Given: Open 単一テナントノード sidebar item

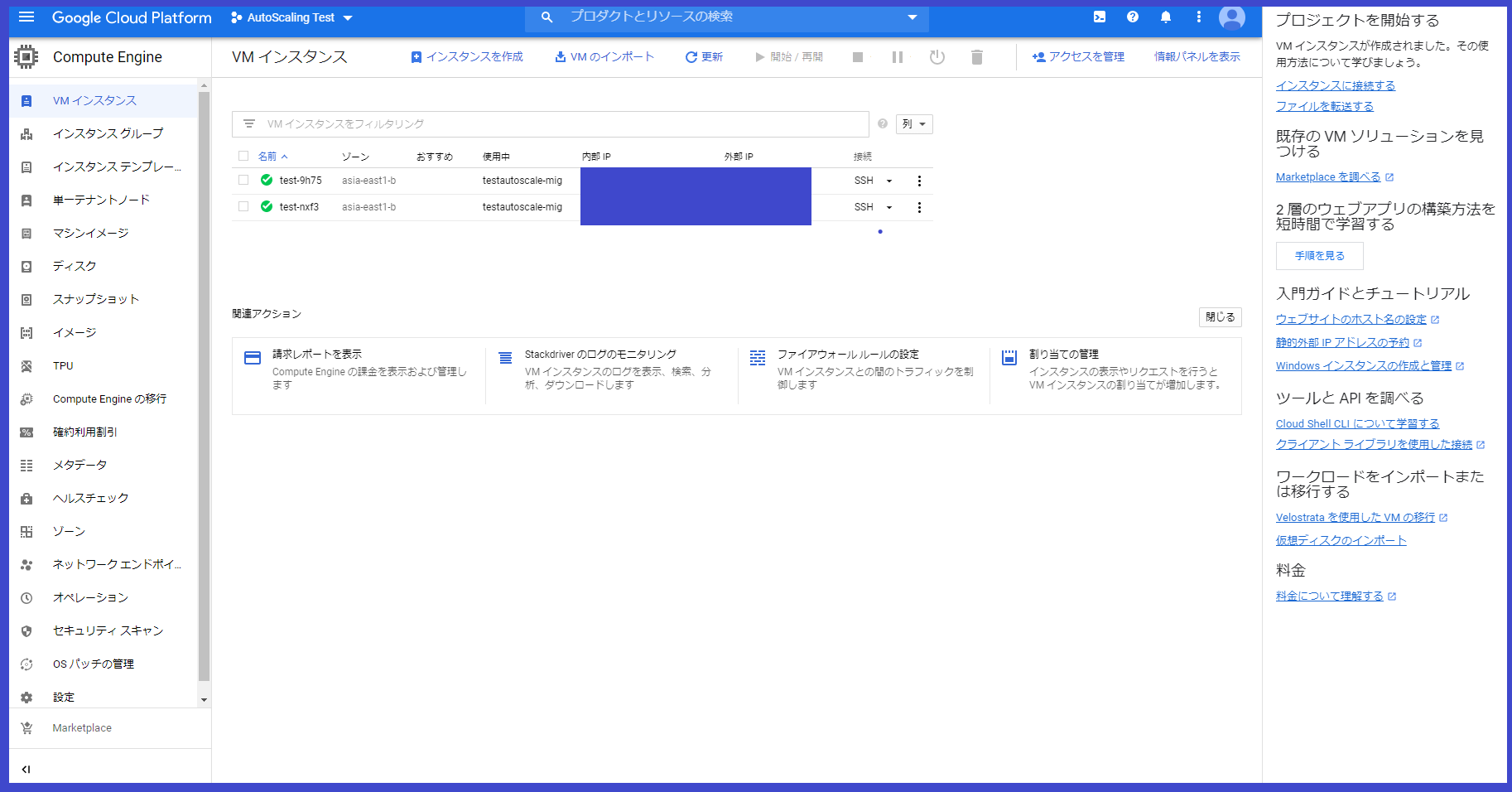Looking at the screenshot, I should pyautogui.click(x=104, y=200).
